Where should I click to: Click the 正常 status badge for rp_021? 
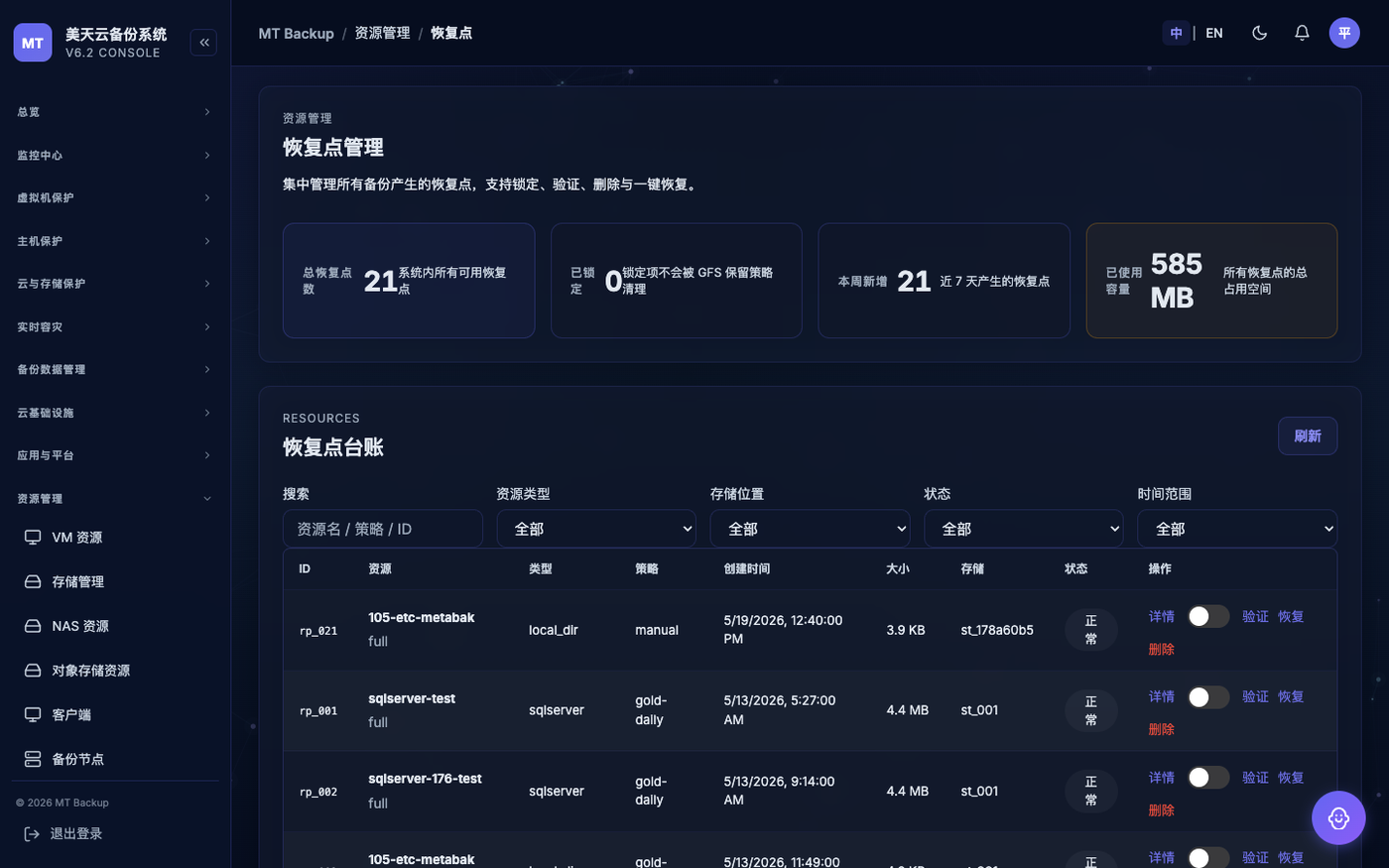pos(1091,630)
